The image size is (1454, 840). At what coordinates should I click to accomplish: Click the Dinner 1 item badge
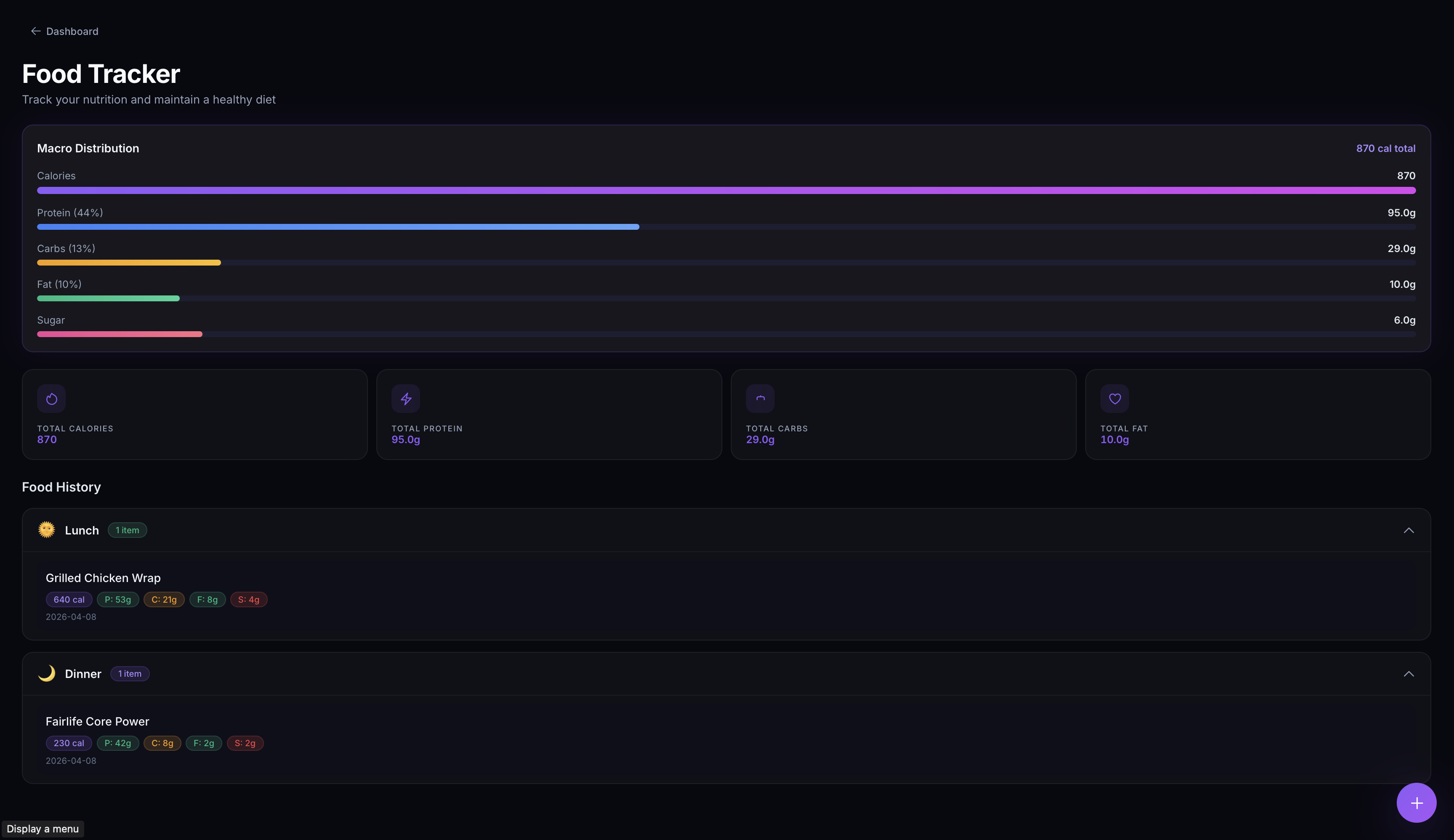pyautogui.click(x=130, y=674)
